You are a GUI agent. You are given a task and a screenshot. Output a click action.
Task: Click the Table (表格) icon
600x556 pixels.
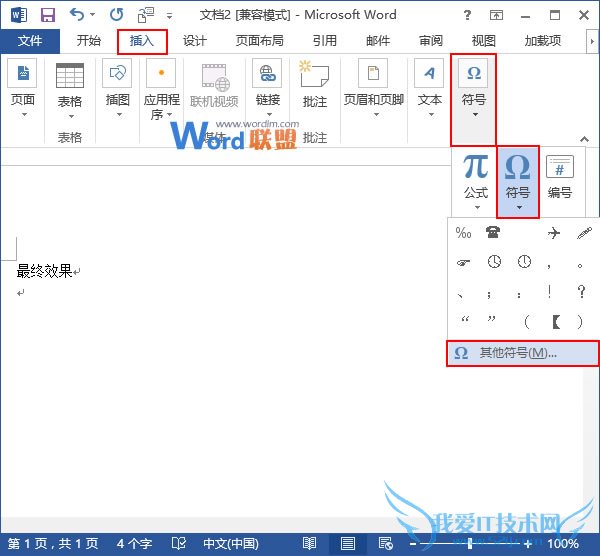[70, 75]
